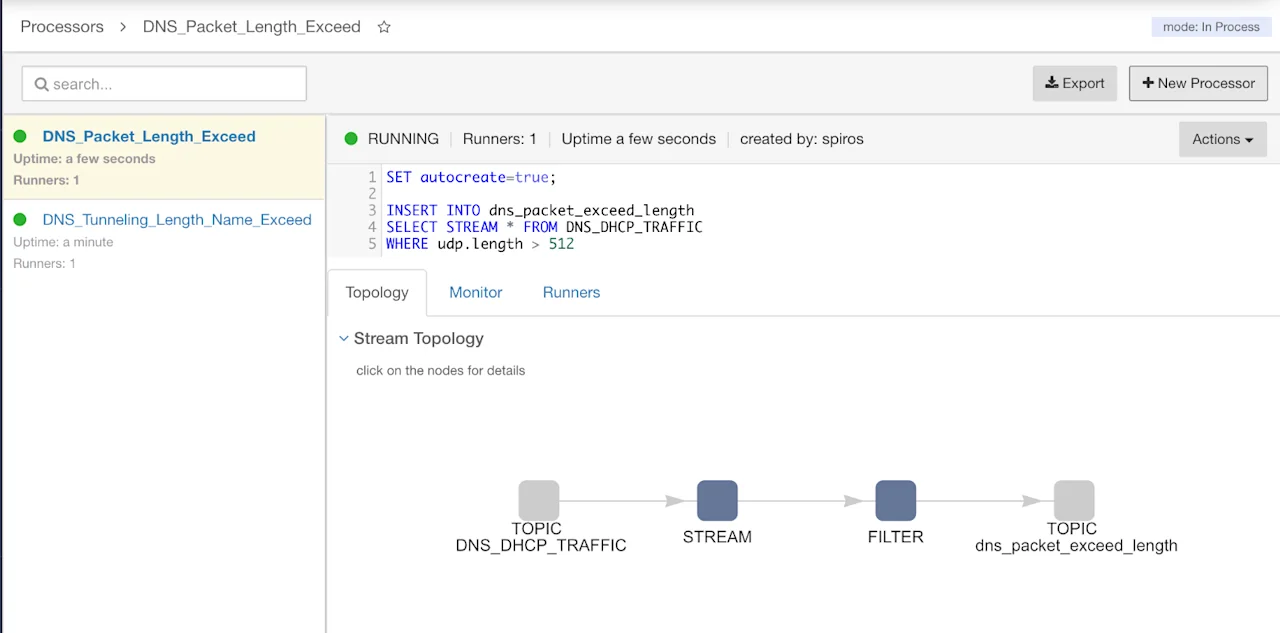This screenshot has width=1280, height=633.
Task: Click green status dot of DNS_Tunneling_Length_Name_Exceed
Action: tap(20, 219)
